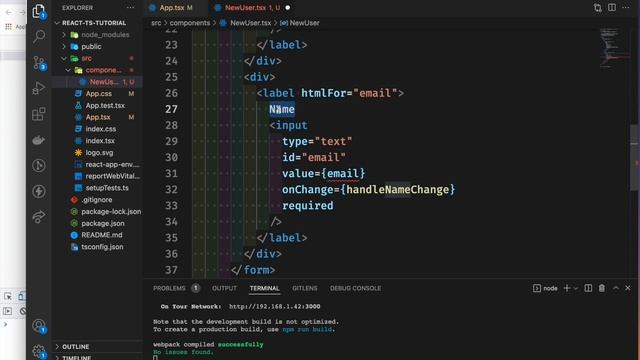Open index.css in the file explorer

pos(97,129)
